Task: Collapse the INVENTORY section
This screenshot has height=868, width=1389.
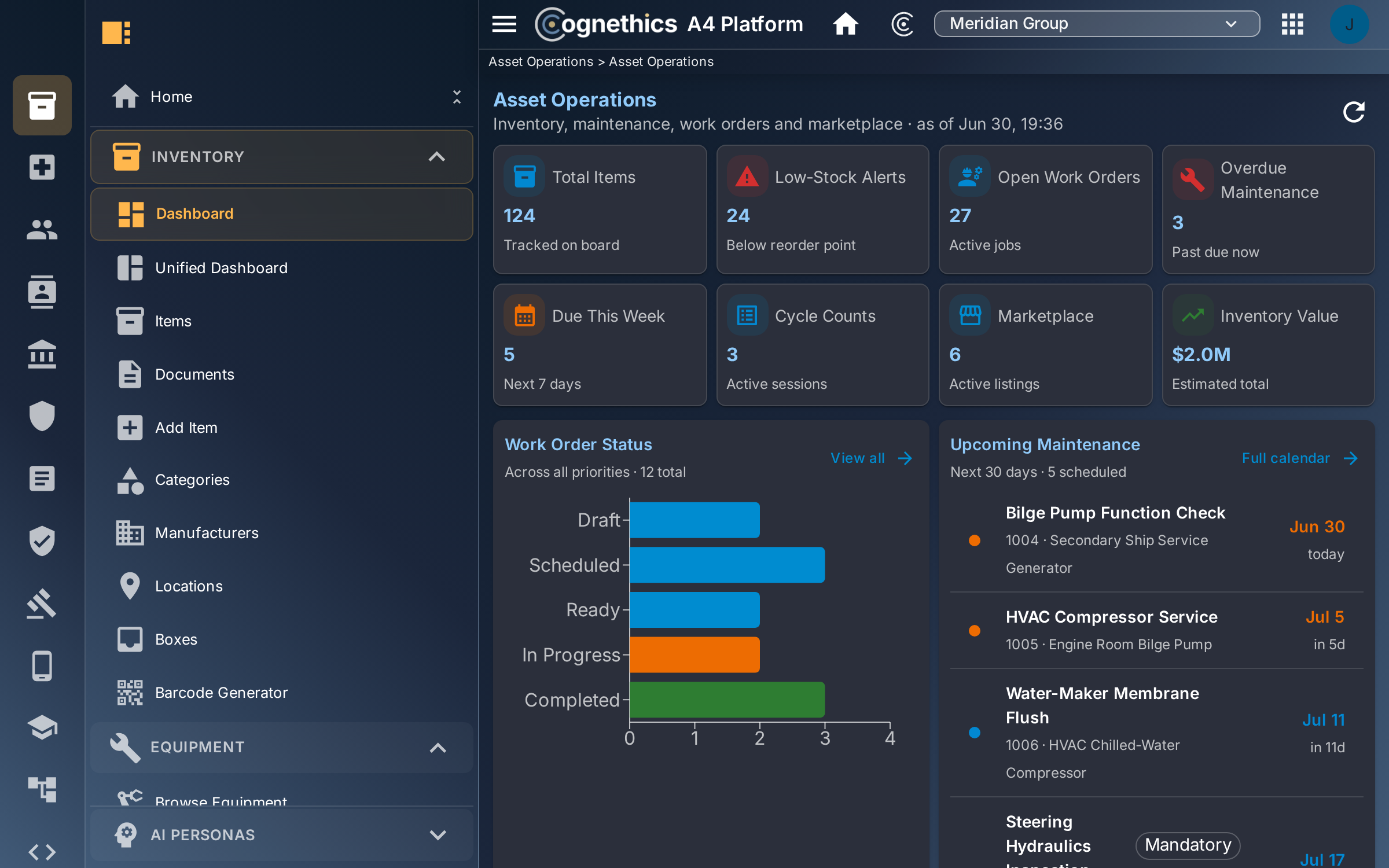Action: [282, 156]
